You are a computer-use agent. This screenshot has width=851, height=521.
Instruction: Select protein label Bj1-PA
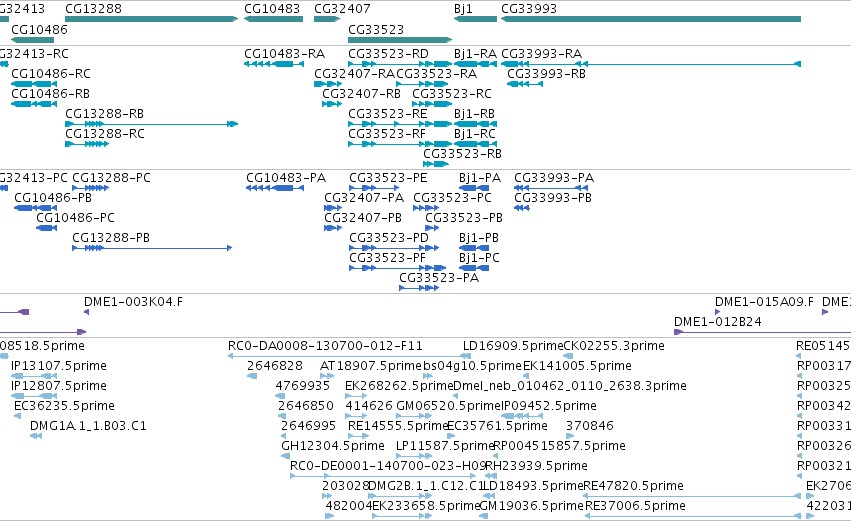tap(480, 178)
